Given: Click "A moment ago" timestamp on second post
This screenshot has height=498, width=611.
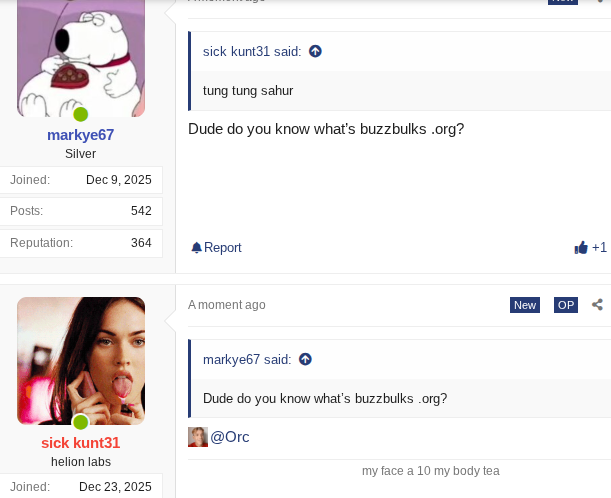Looking at the screenshot, I should pos(227,305).
